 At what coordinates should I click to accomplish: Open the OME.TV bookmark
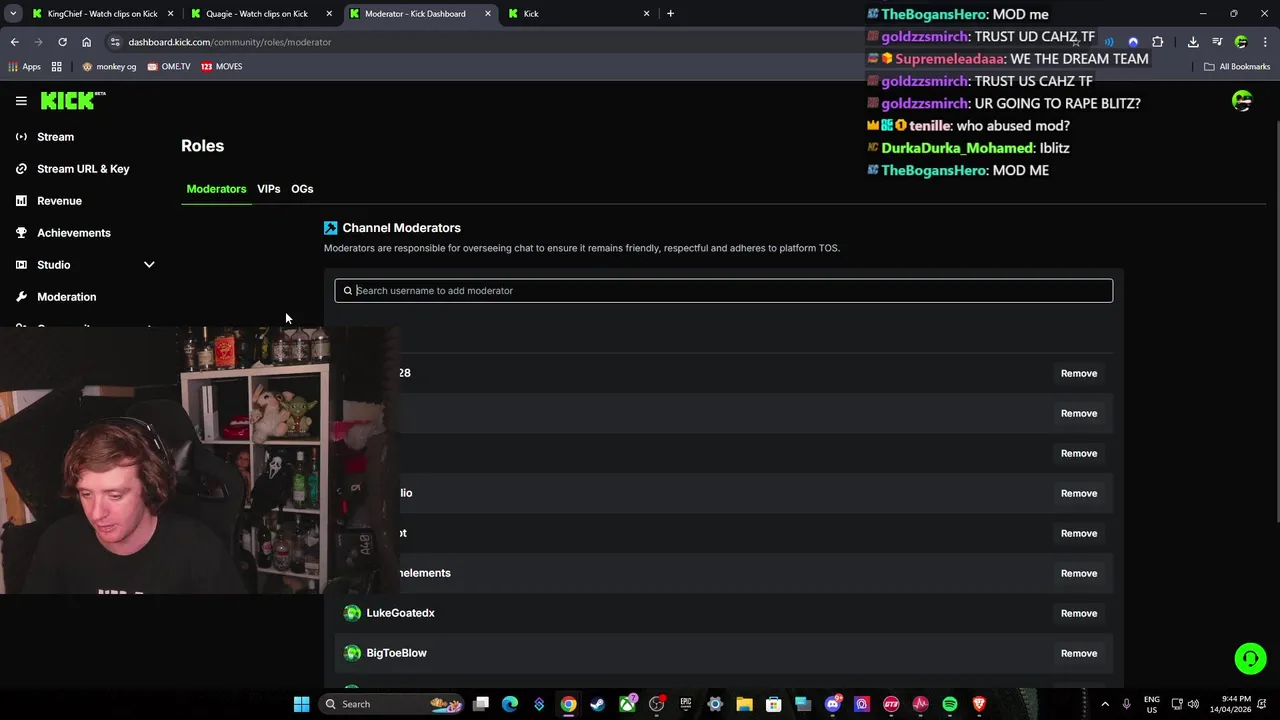(x=168, y=66)
